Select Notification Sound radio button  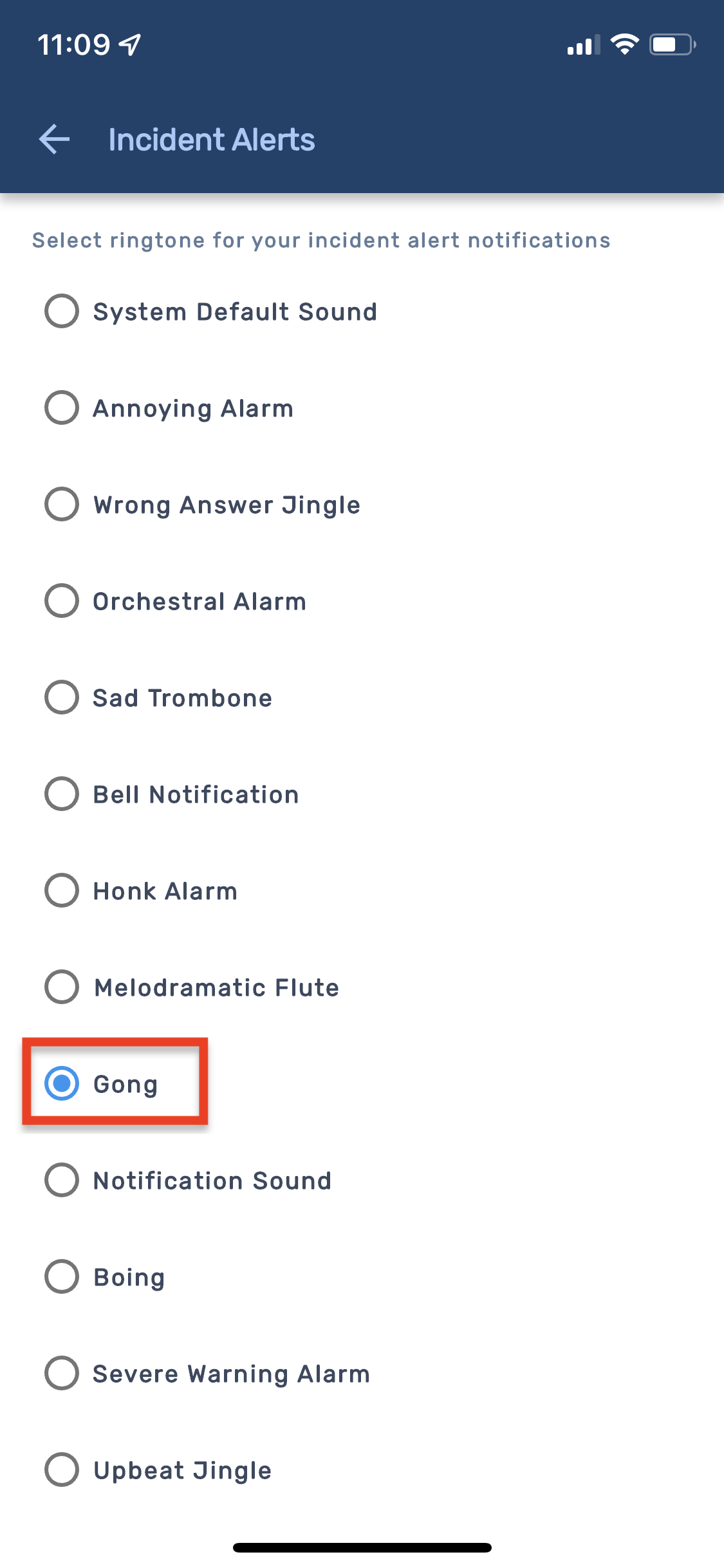click(x=62, y=1181)
